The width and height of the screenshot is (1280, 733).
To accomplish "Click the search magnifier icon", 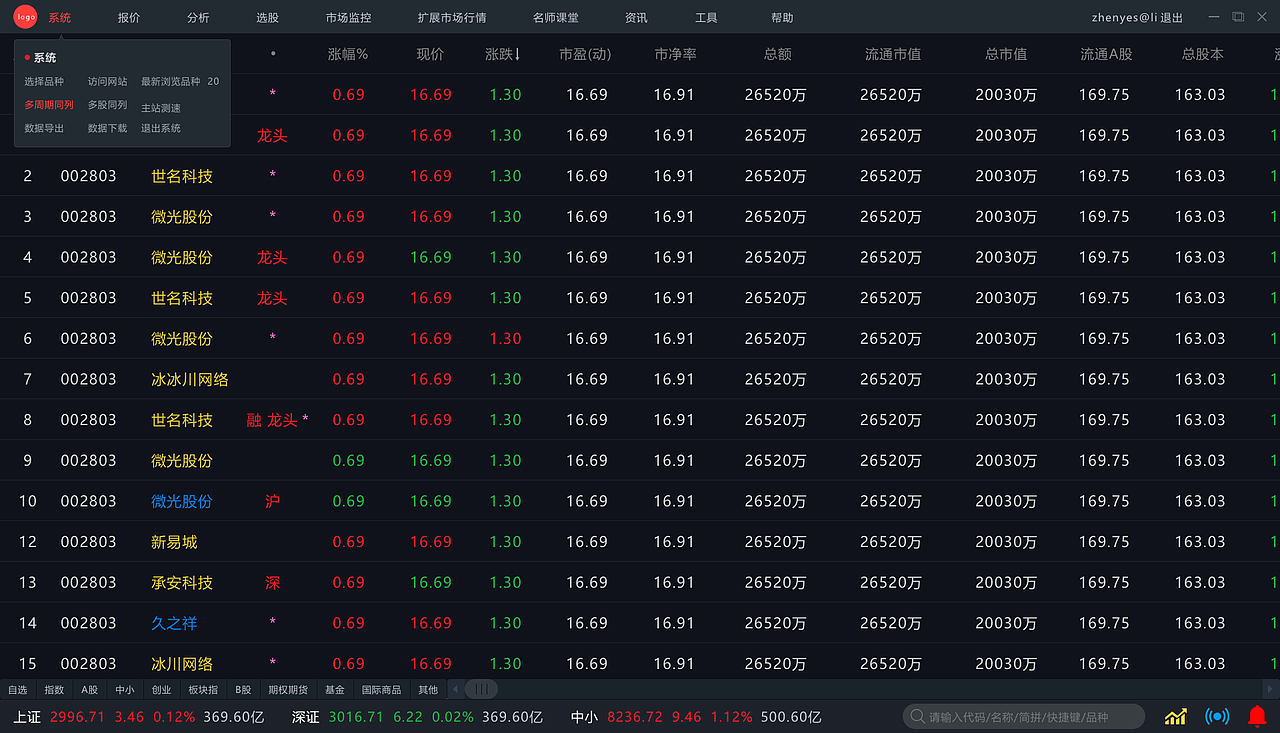I will pyautogui.click(x=916, y=717).
